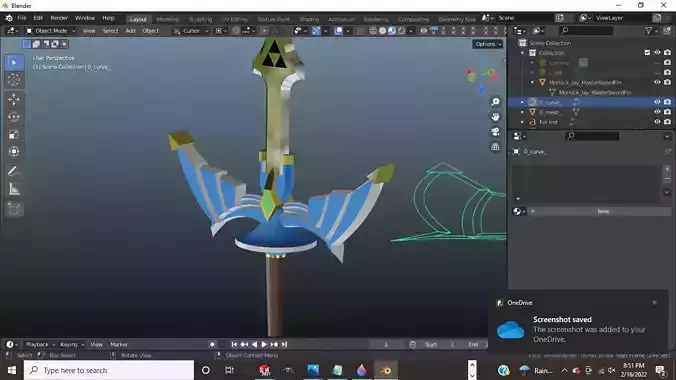Open the Object Mode dropdown
This screenshot has height=380, width=676.
tap(50, 31)
